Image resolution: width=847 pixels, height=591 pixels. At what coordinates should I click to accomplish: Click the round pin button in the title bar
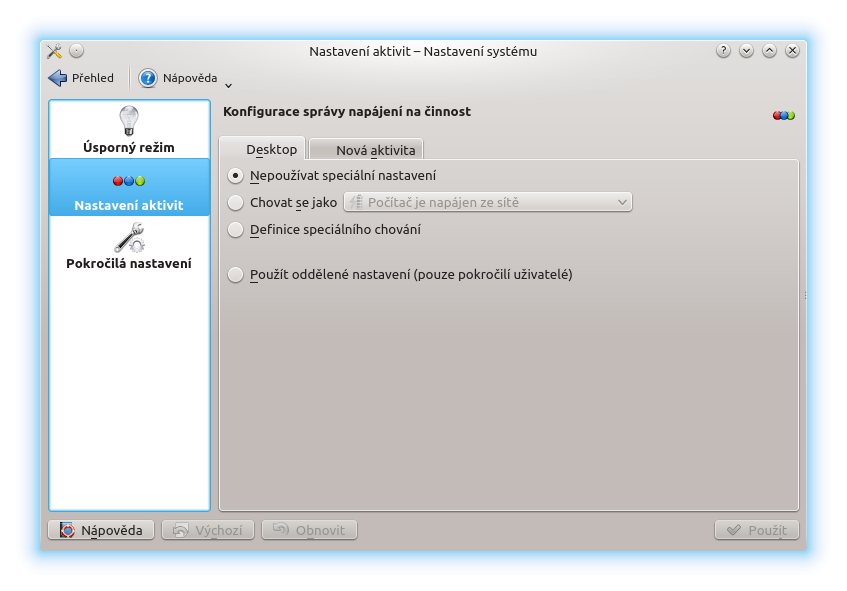(x=77, y=51)
